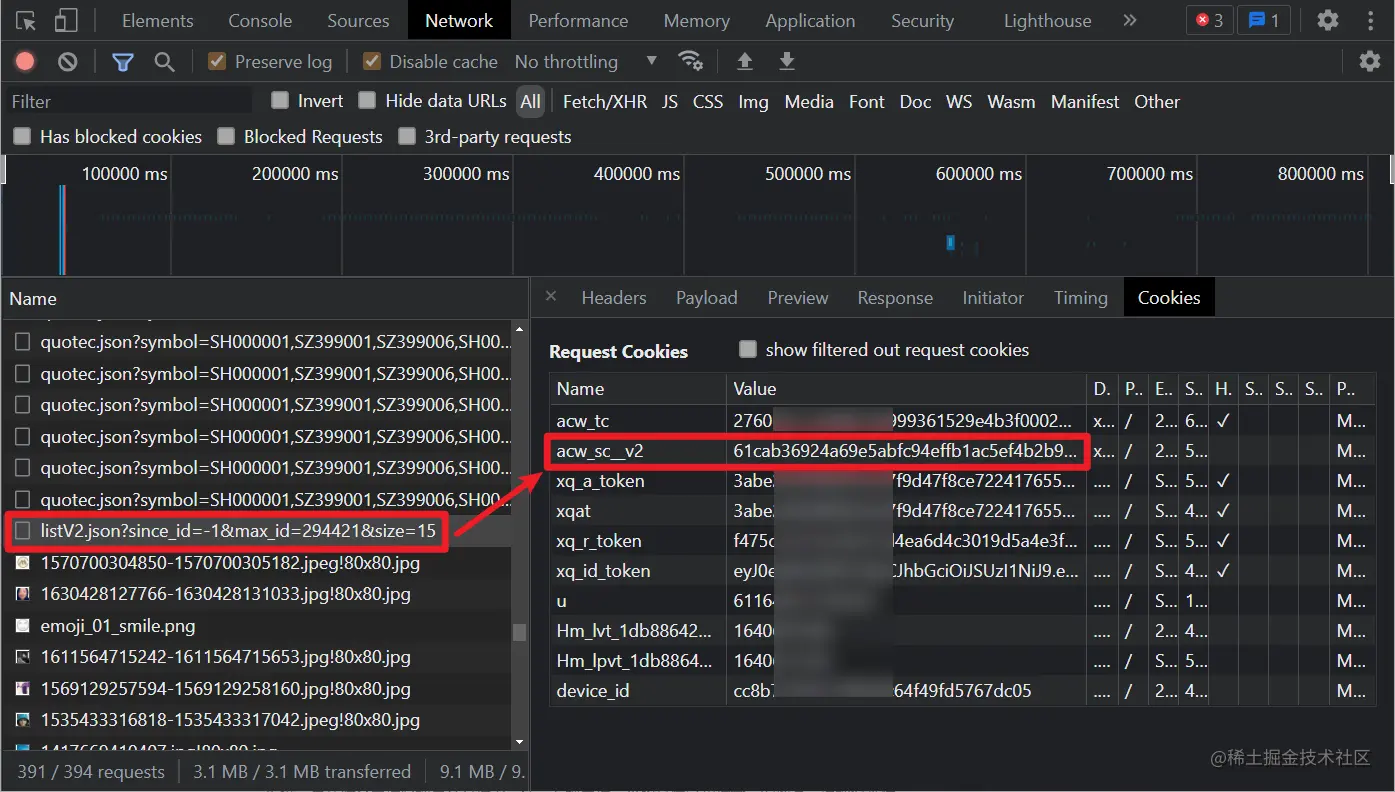Screen dimensions: 1395x792
Task: Filter requests by Manifest type
Action: 1085,101
